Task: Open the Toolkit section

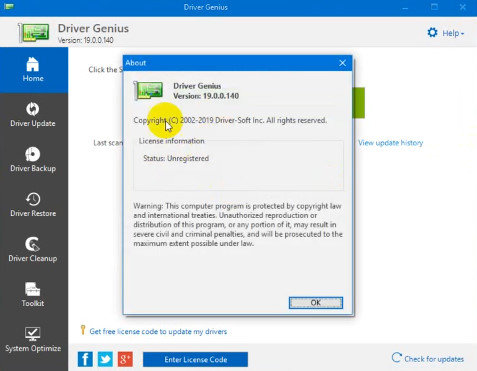Action: (33, 295)
